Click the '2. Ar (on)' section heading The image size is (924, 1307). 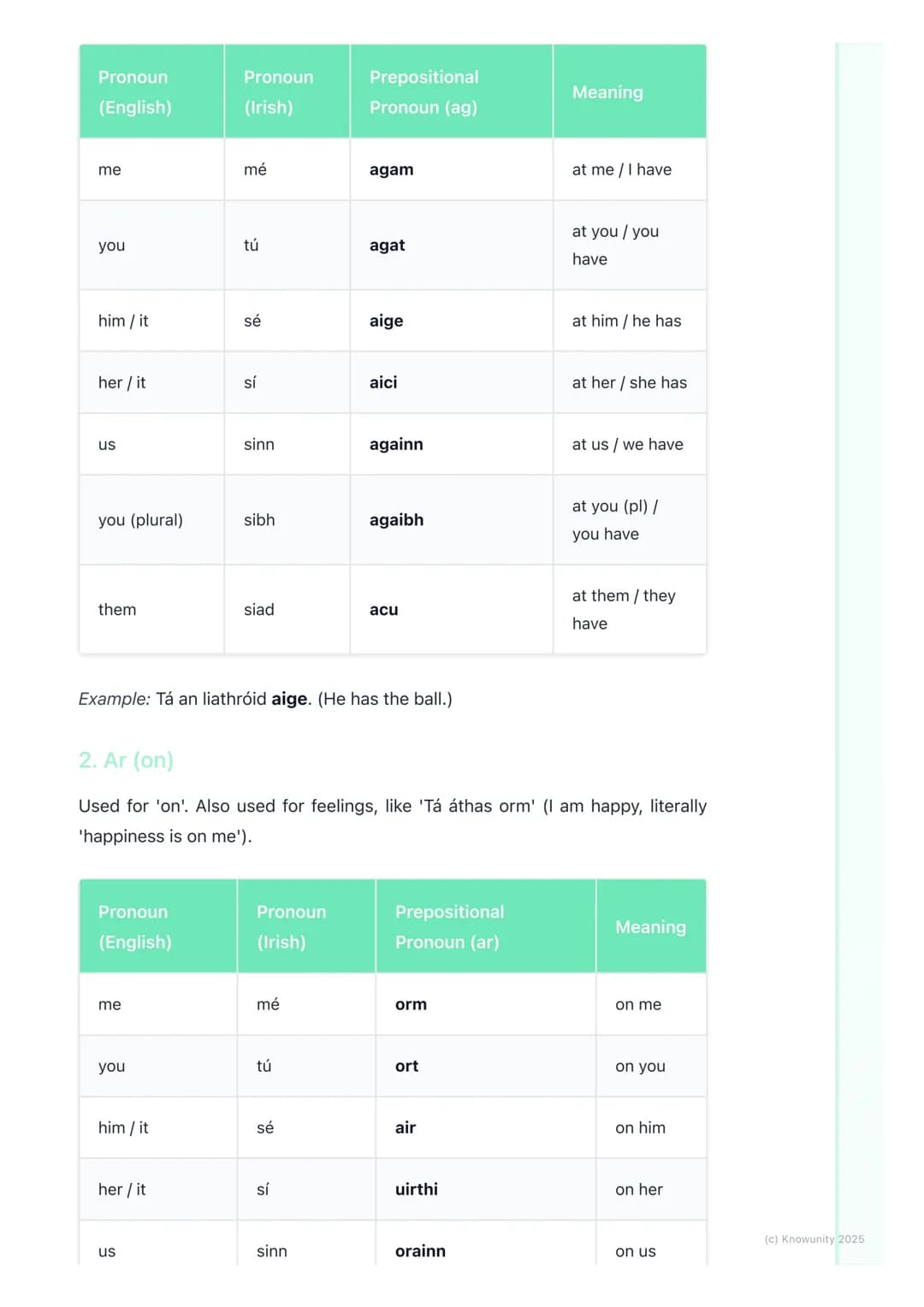[x=126, y=760]
